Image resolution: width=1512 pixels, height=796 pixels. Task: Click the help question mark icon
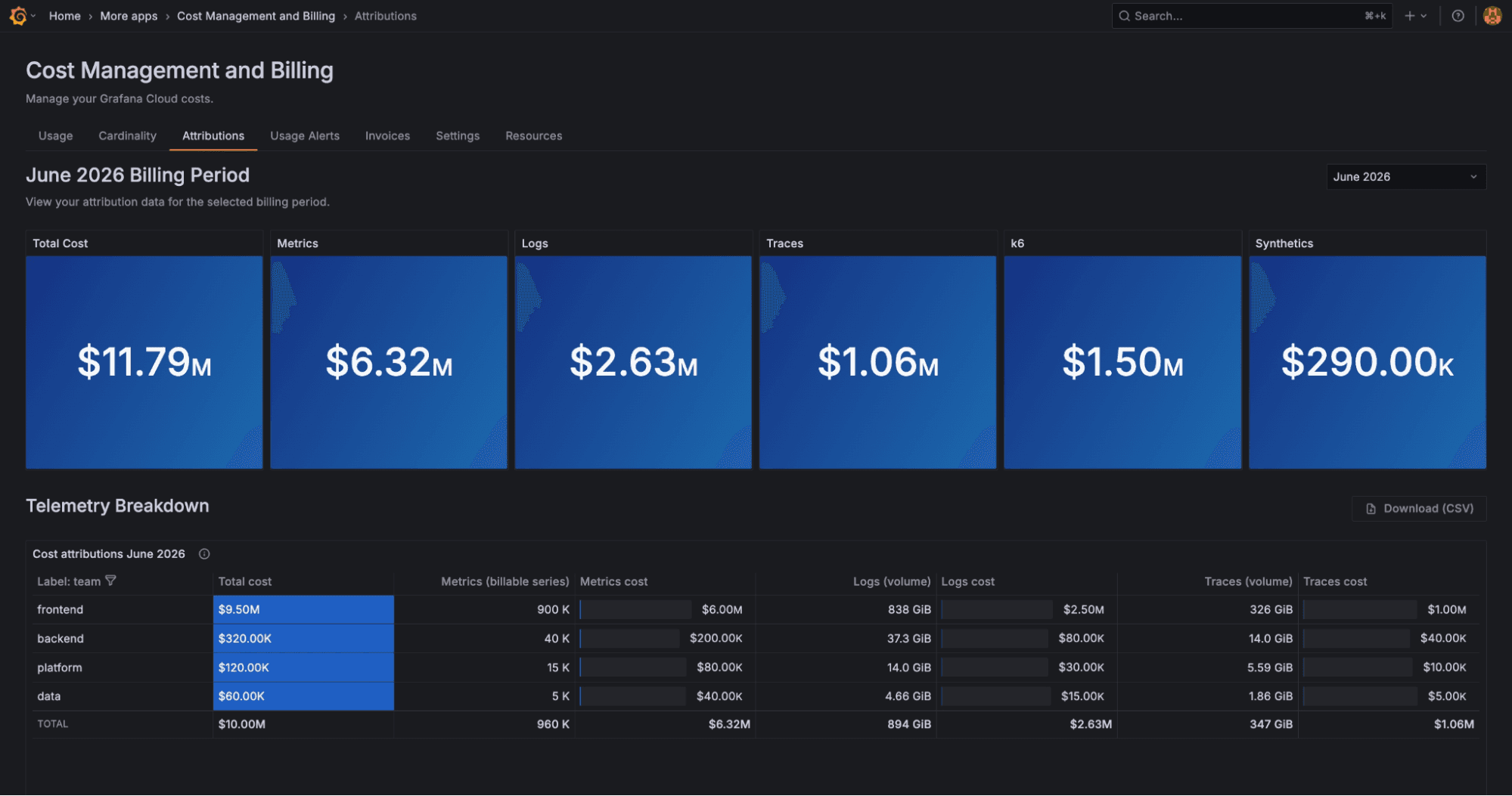click(x=1458, y=16)
